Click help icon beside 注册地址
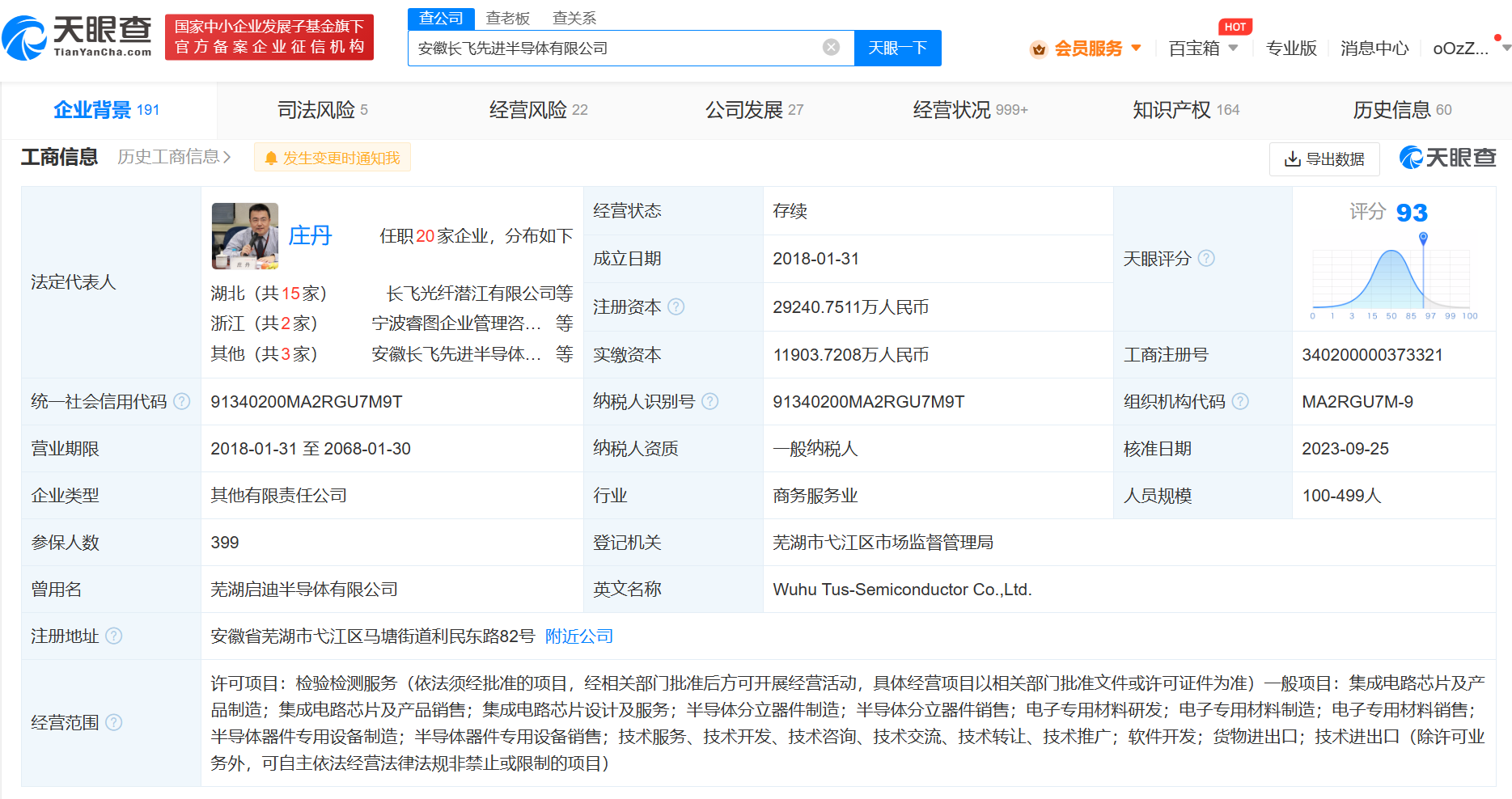1512x799 pixels. coord(114,636)
